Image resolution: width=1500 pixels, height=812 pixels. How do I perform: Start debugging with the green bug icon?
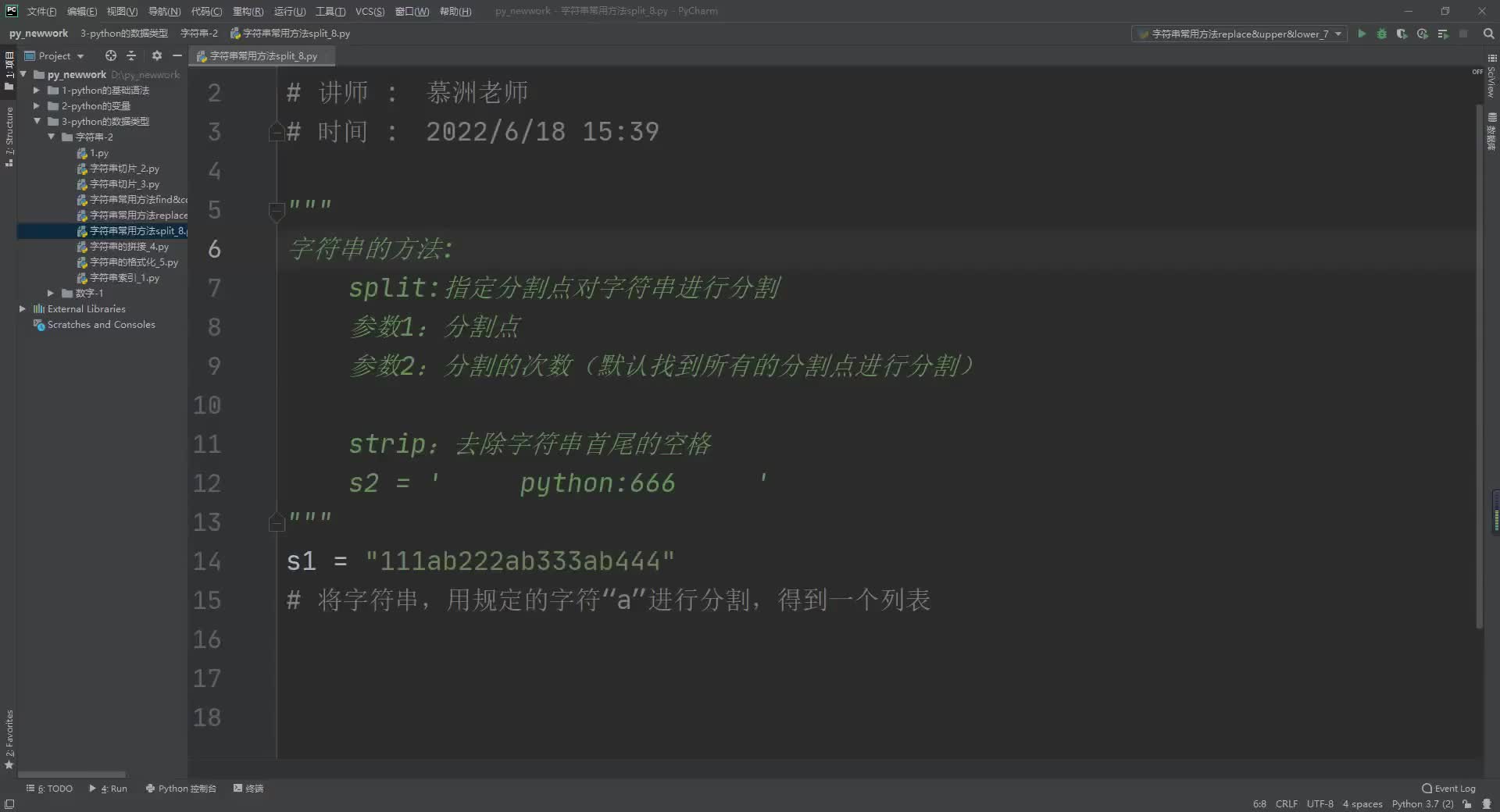tap(1381, 34)
